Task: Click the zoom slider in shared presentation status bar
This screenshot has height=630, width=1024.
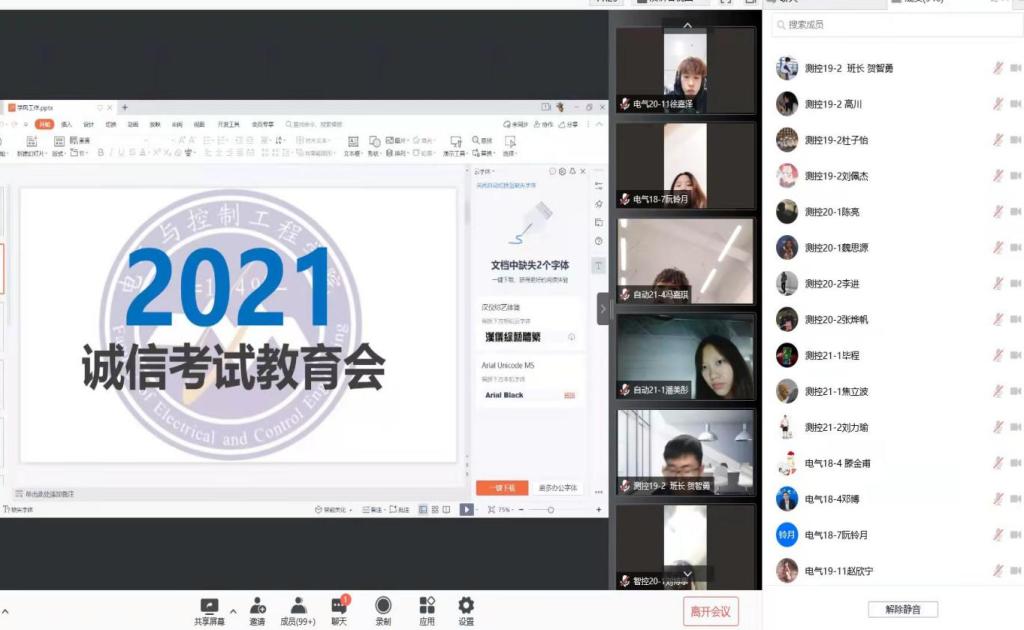Action: coord(550,510)
